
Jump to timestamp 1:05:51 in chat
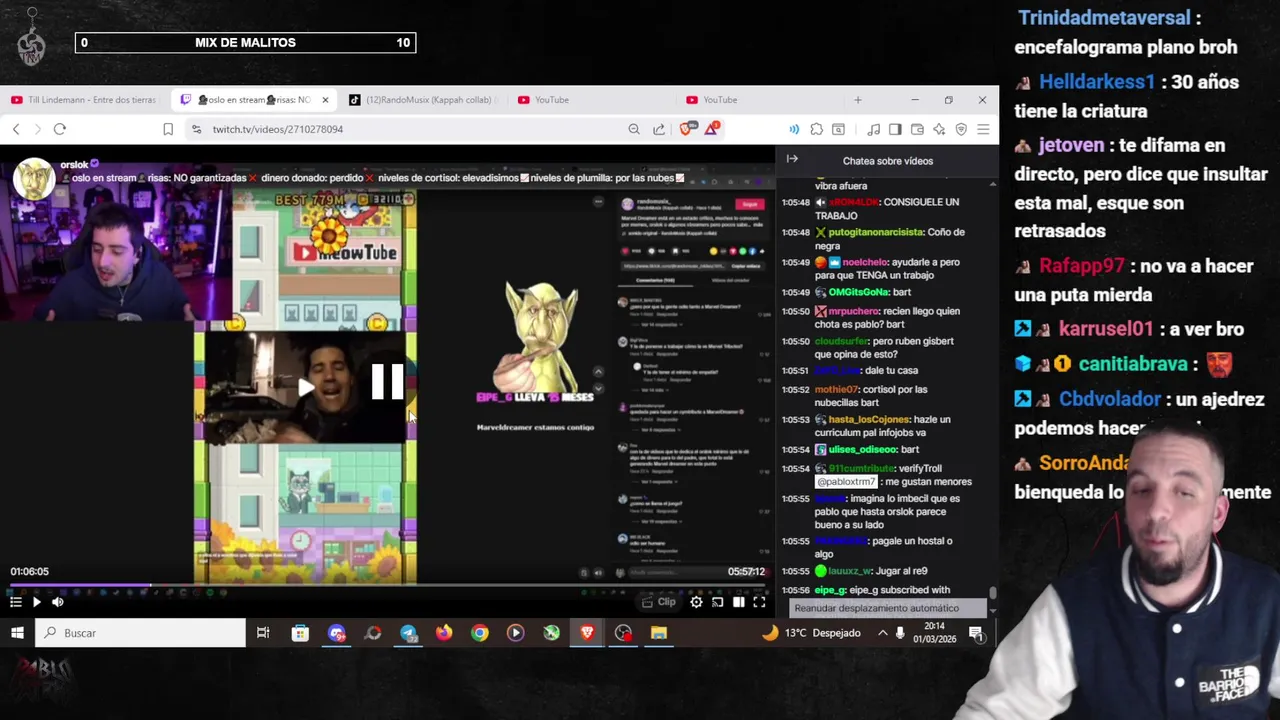[x=795, y=371]
